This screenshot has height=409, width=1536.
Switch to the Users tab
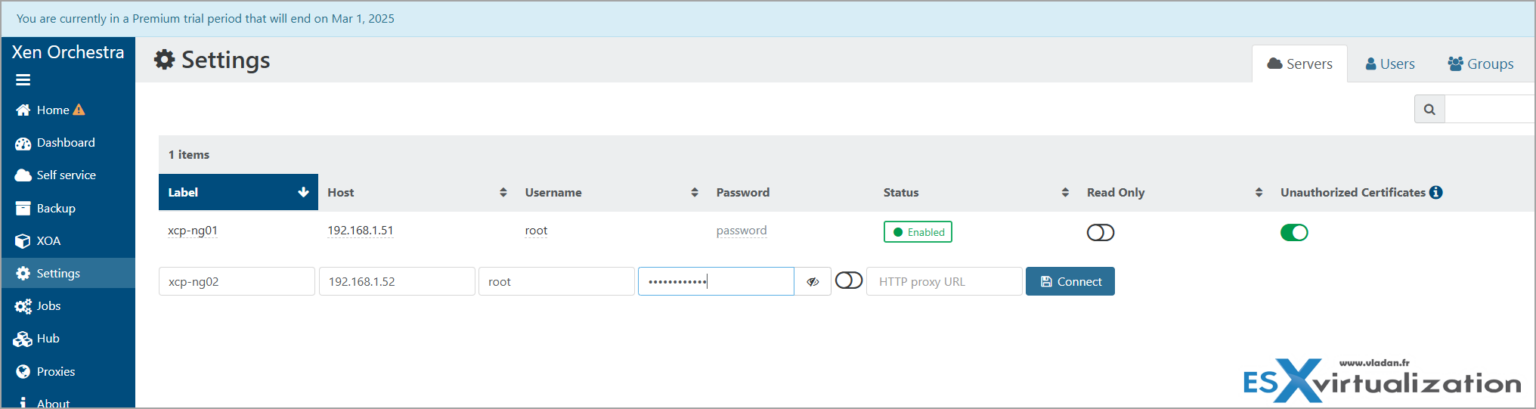(x=1389, y=64)
